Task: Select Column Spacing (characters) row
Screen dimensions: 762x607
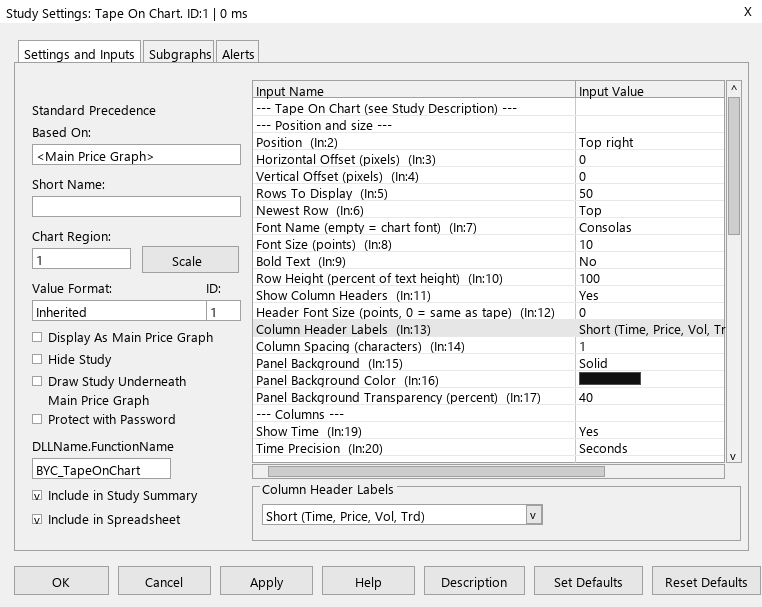Action: [488, 347]
